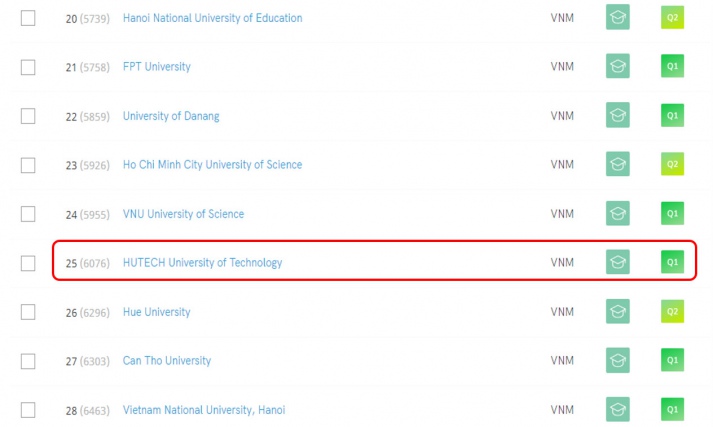Open university icon in HUTECH row

coord(618,262)
